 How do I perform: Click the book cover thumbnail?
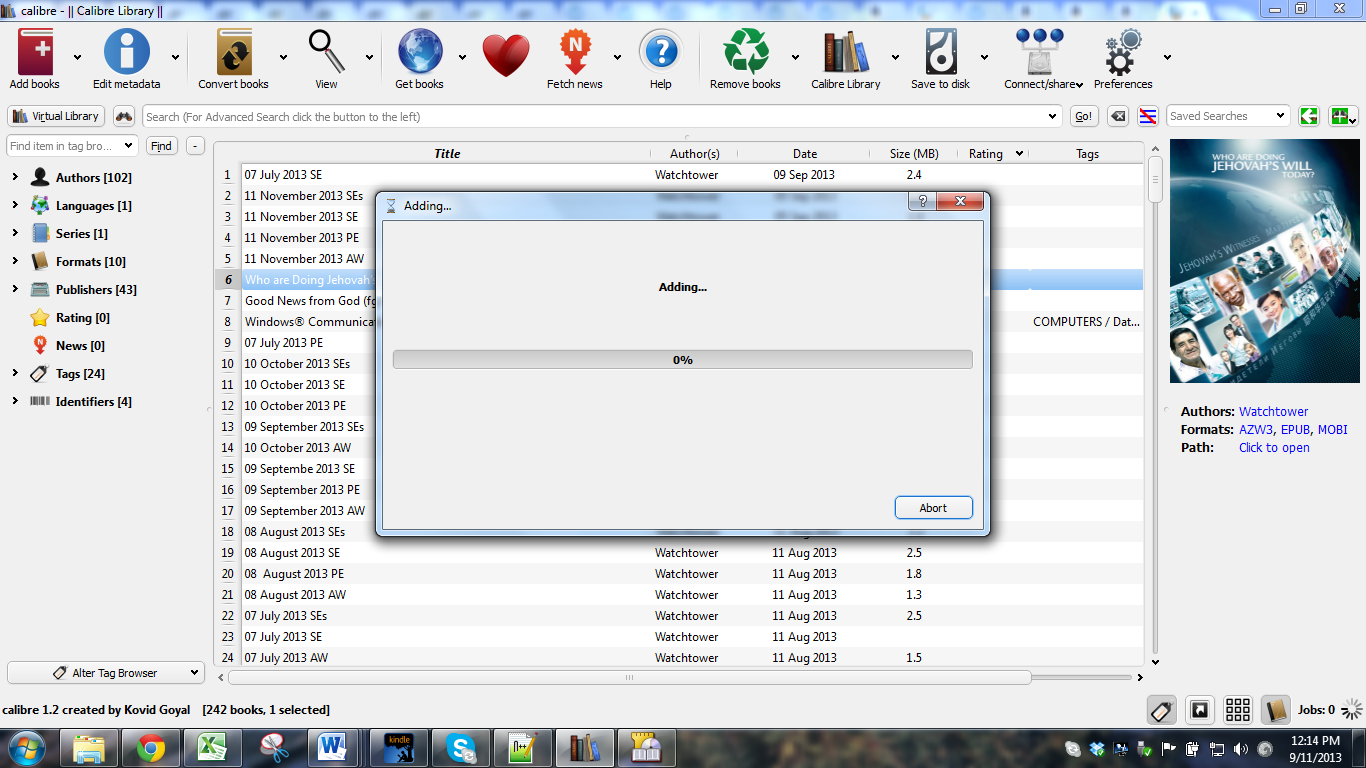click(1265, 260)
